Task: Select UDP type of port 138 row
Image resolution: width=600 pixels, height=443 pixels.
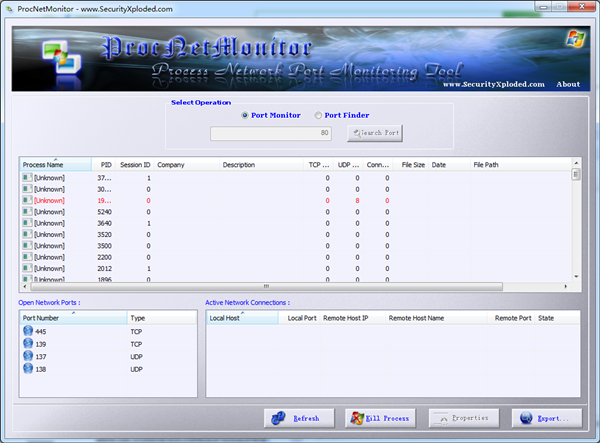Action: 137,370
